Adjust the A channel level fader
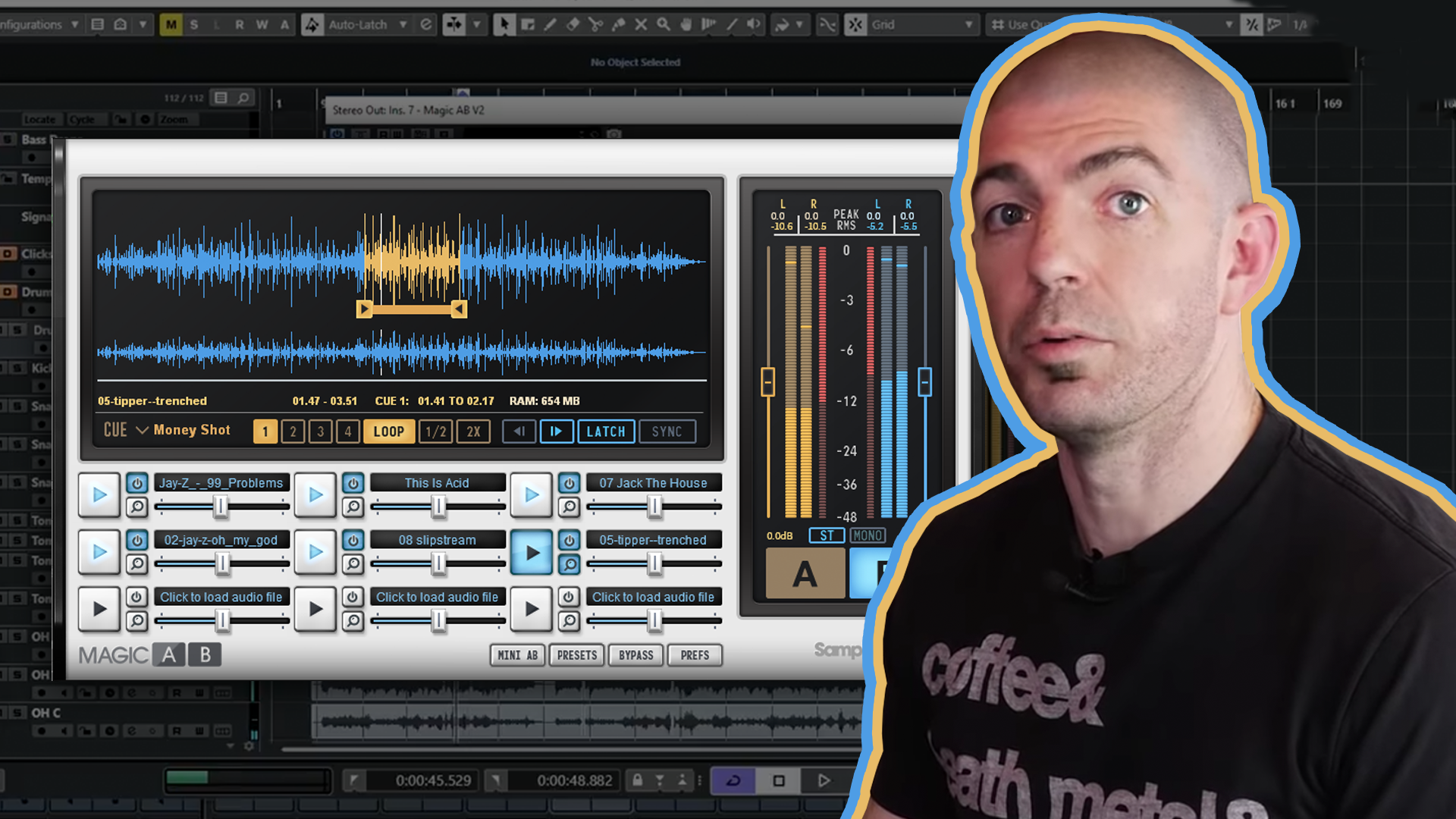The width and height of the screenshot is (1456, 819). (x=767, y=381)
